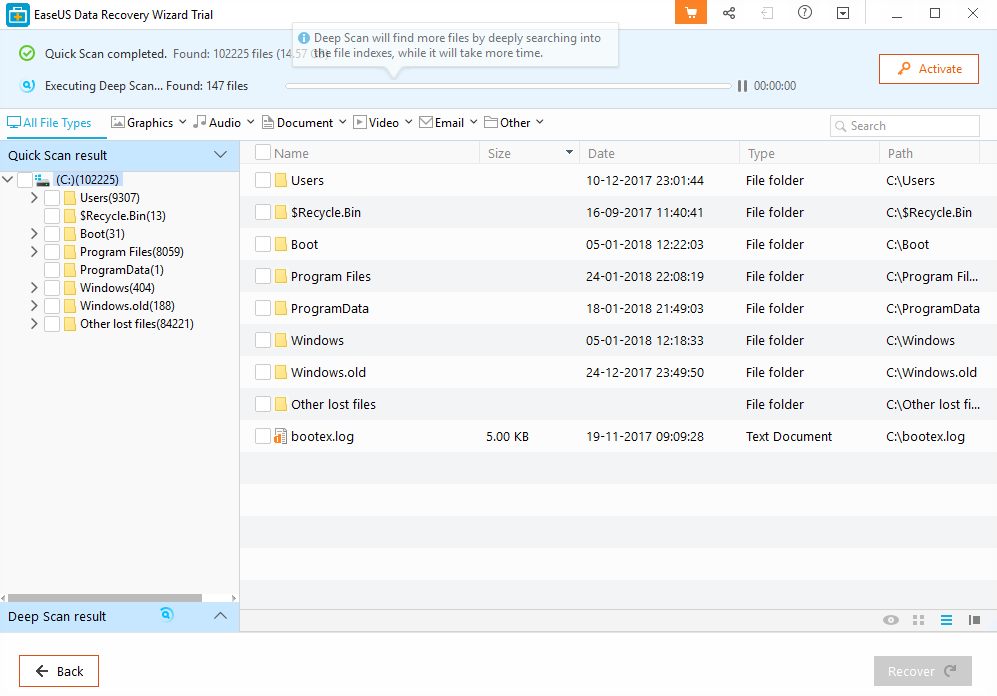Check the C: drive checkbox in tree

(25, 181)
